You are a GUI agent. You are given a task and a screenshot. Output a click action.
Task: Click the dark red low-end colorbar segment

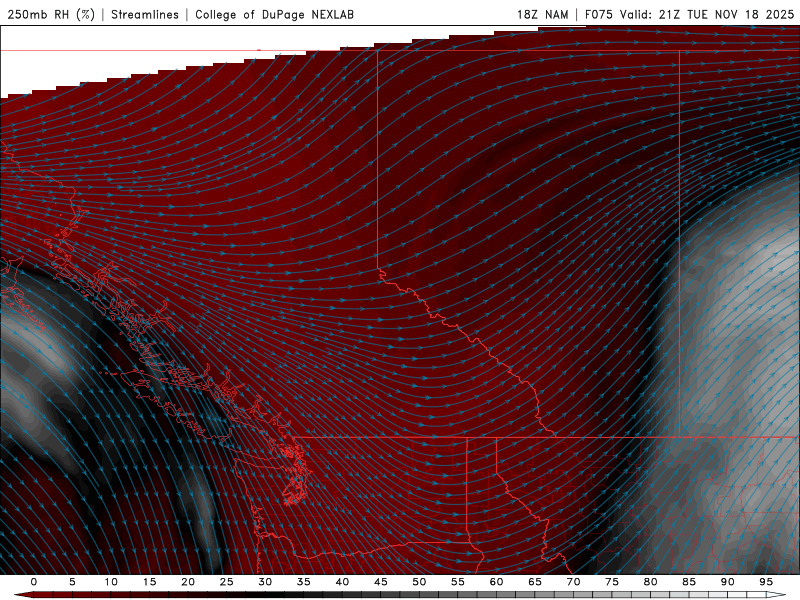(x=24, y=595)
